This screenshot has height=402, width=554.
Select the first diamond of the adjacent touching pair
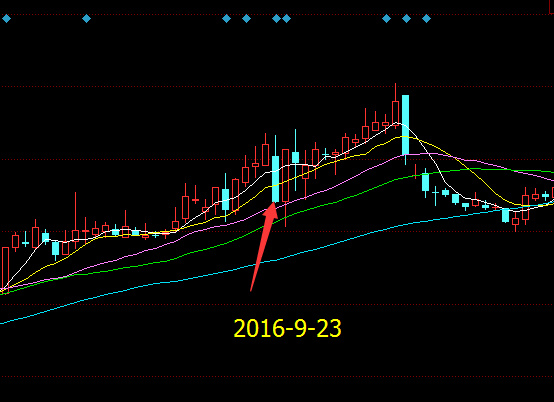click(277, 18)
